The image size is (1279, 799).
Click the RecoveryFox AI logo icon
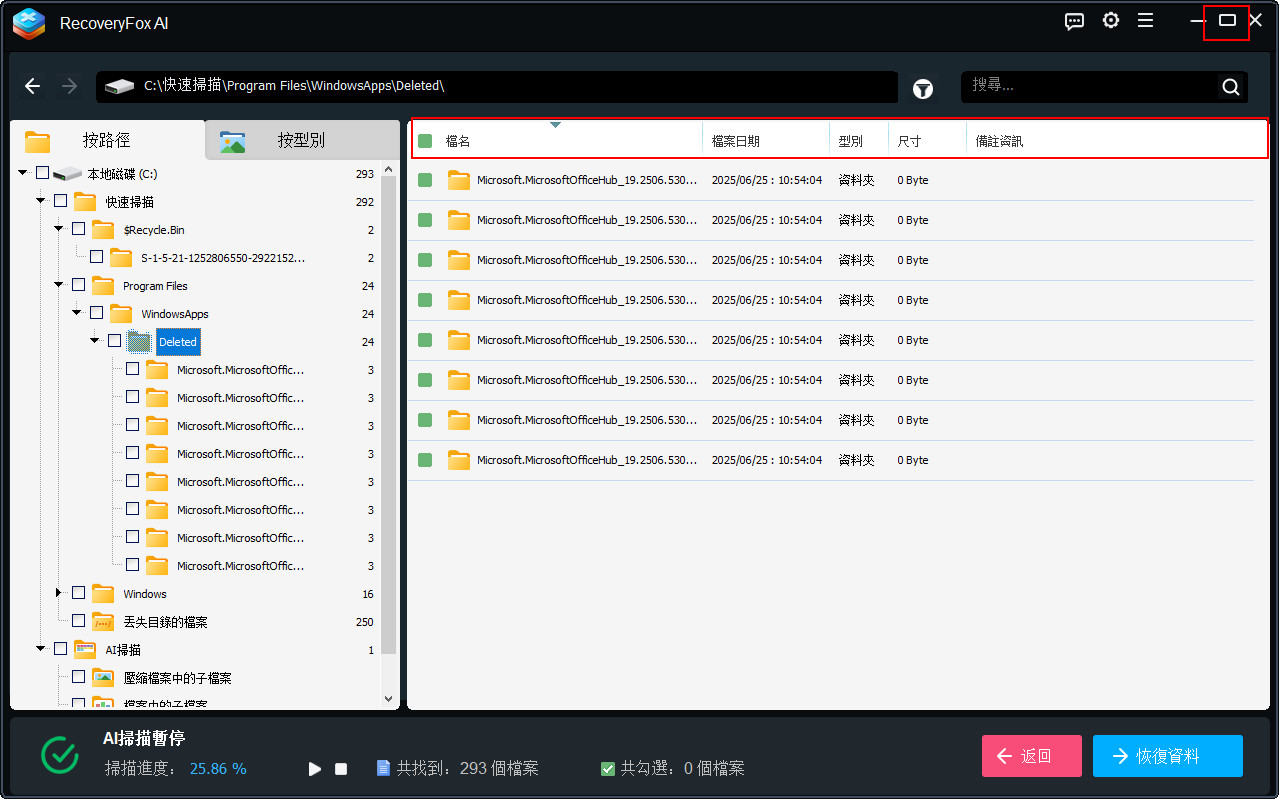point(28,23)
